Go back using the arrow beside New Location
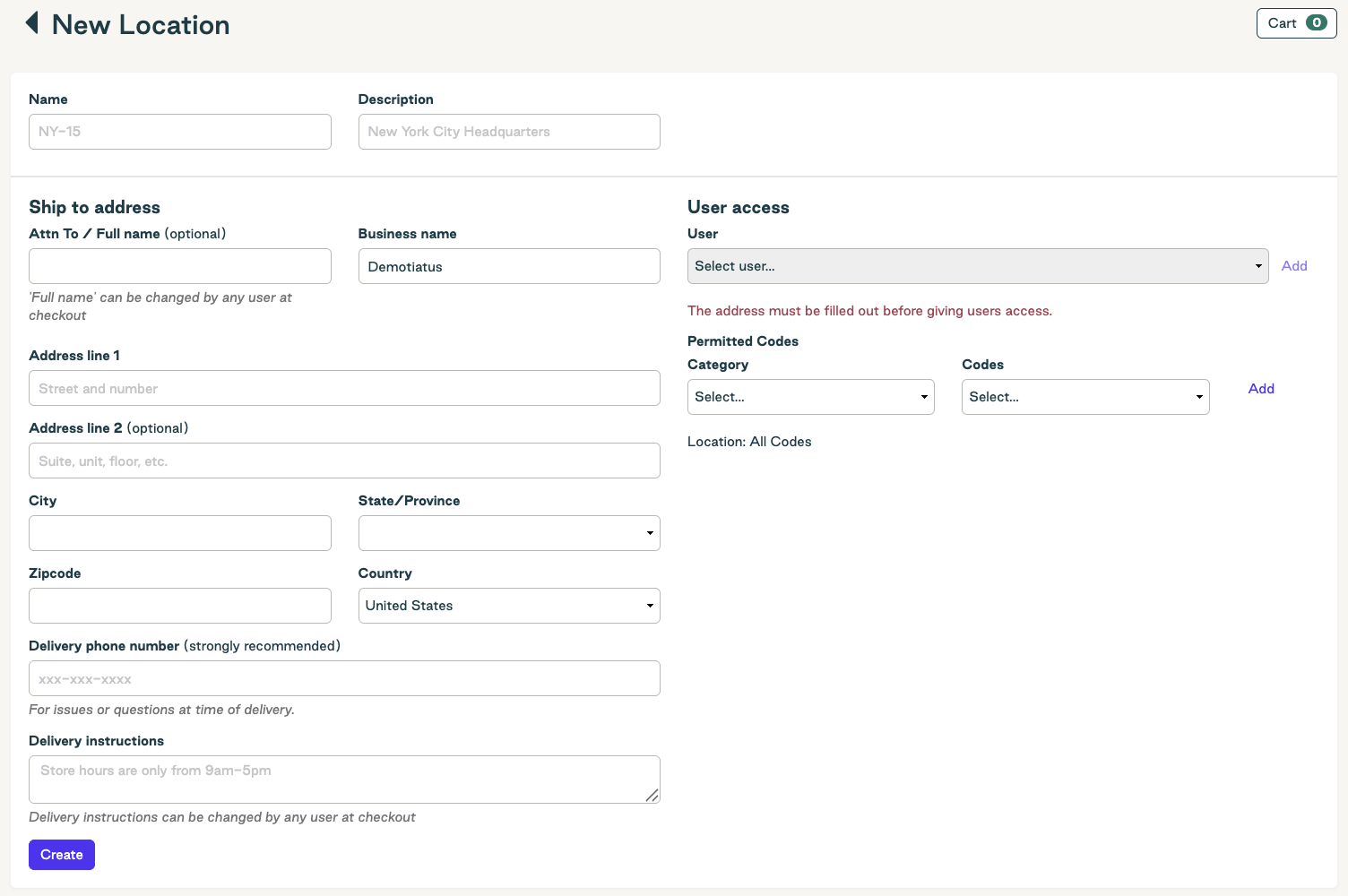 pos(31,23)
